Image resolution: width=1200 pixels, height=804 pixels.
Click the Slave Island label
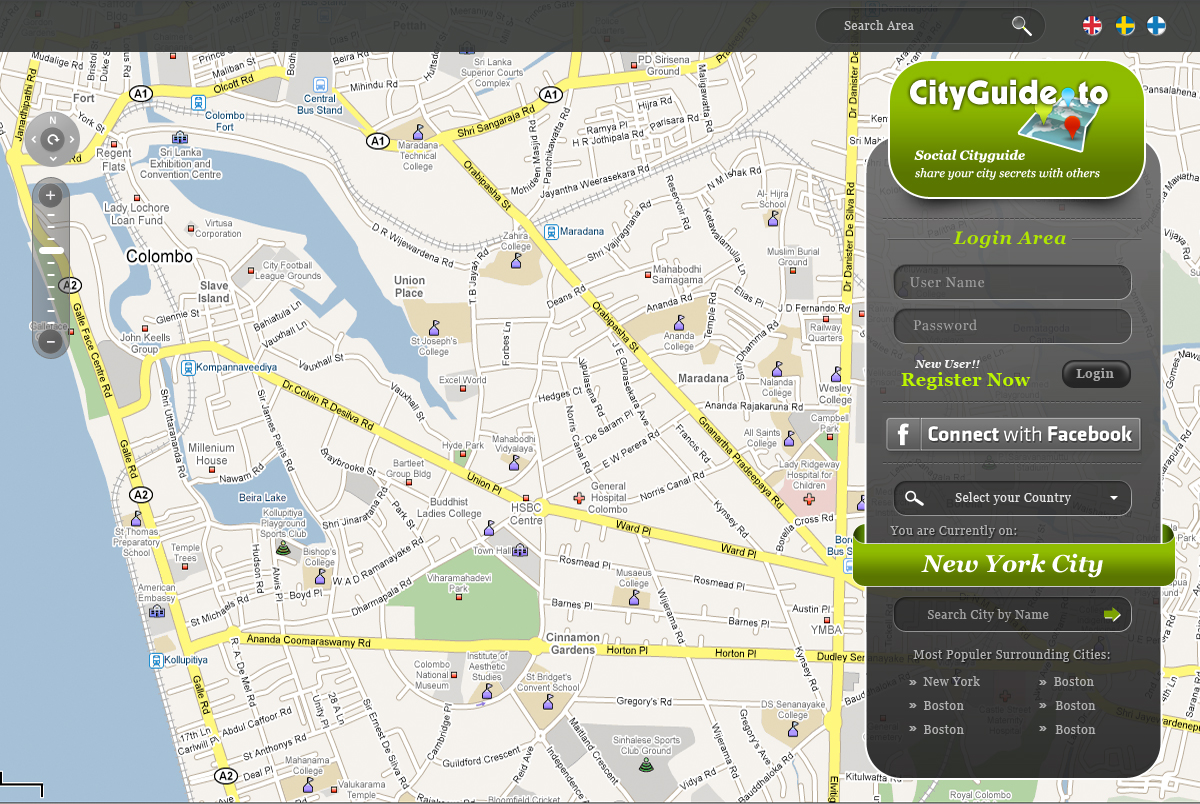(x=214, y=292)
